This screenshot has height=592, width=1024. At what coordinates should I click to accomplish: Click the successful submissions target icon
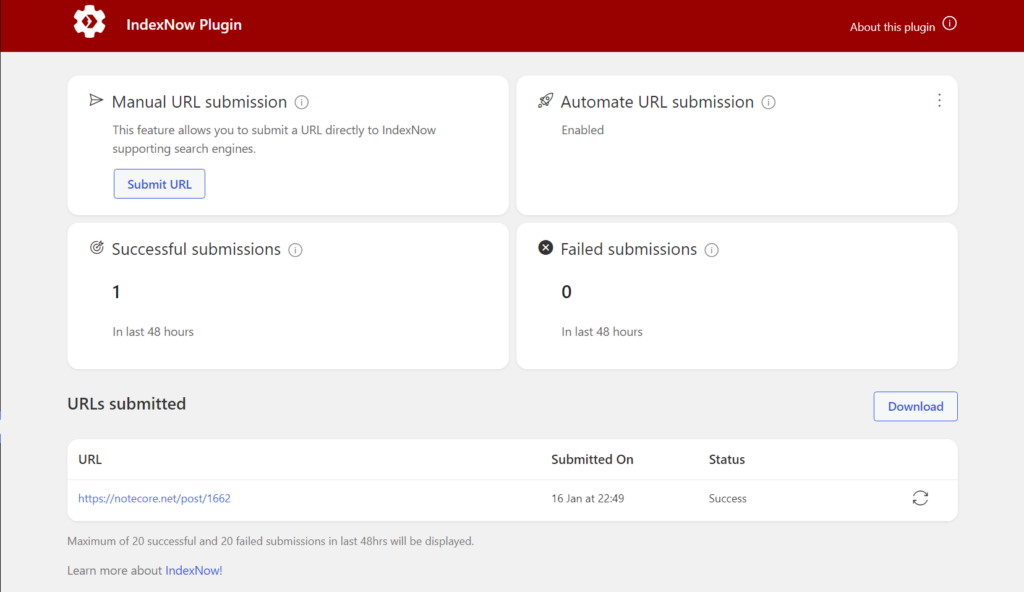point(97,248)
